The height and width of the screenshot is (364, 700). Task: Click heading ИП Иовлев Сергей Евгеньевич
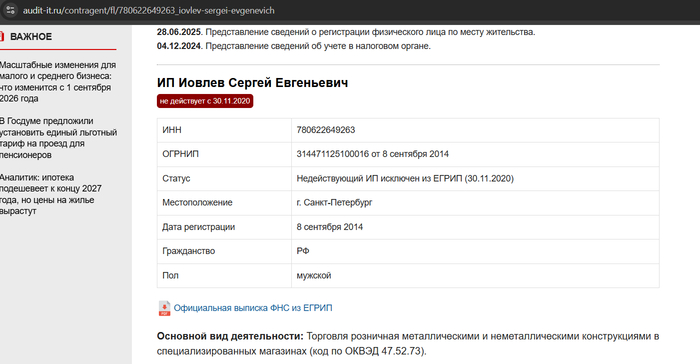tap(252, 83)
